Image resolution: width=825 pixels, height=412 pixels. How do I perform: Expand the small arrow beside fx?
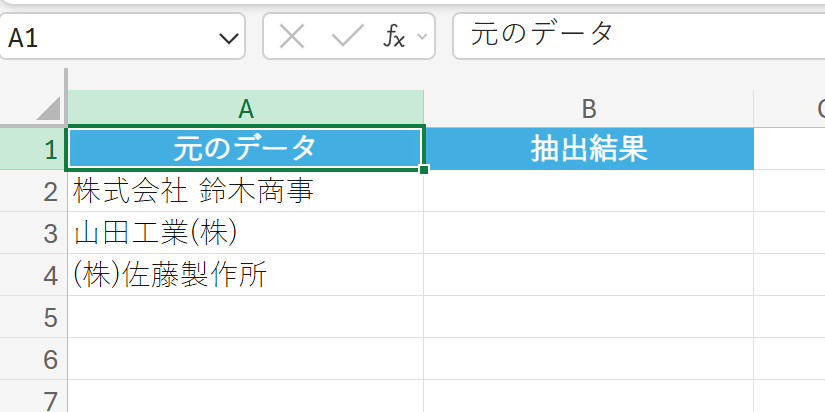pos(421,38)
